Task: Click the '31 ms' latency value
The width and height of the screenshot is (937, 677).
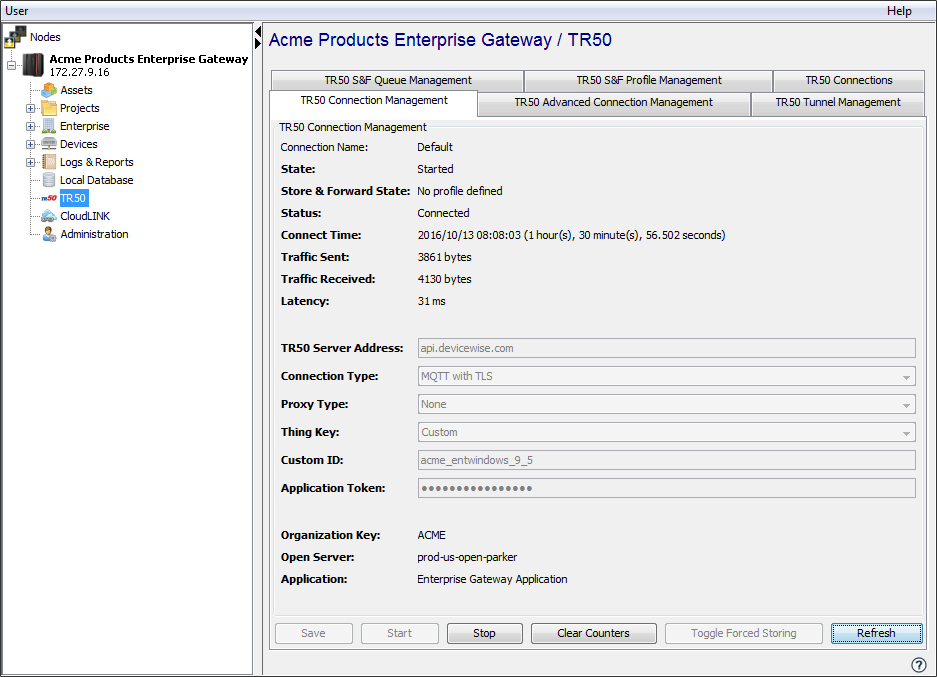Action: pos(431,301)
